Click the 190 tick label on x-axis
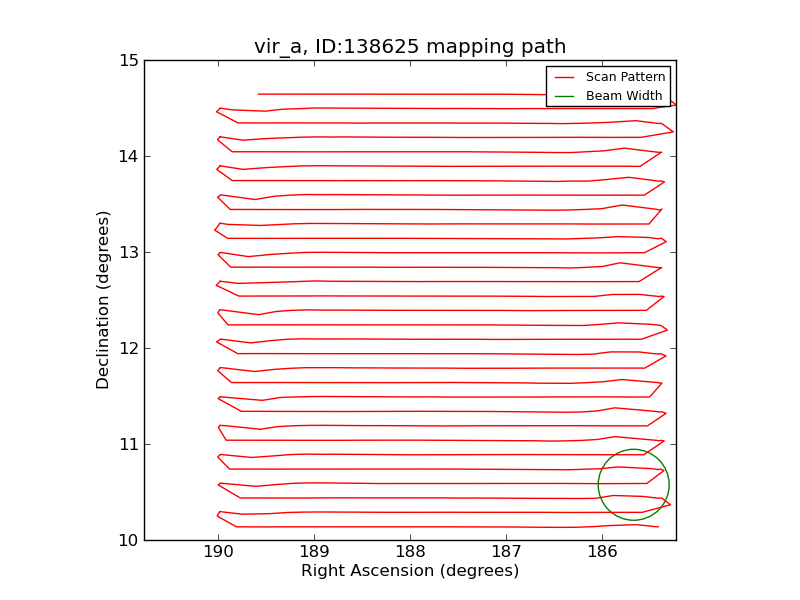 218,552
